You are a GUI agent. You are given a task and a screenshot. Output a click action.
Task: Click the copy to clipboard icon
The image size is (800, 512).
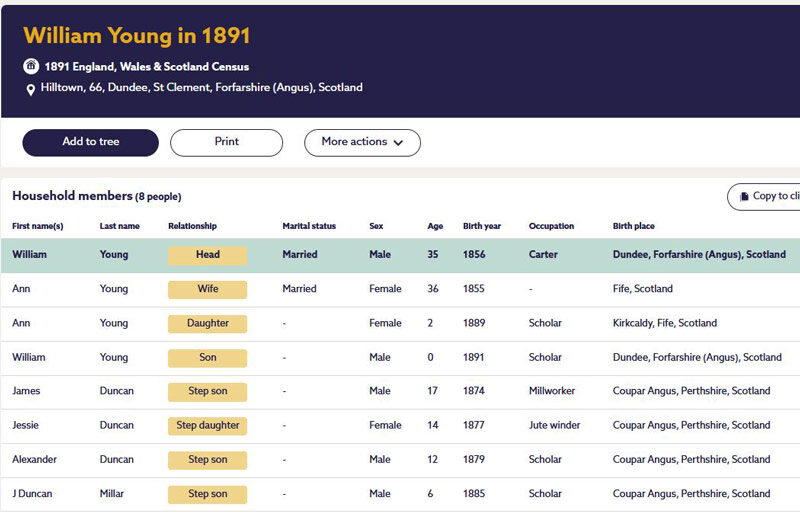(x=744, y=197)
